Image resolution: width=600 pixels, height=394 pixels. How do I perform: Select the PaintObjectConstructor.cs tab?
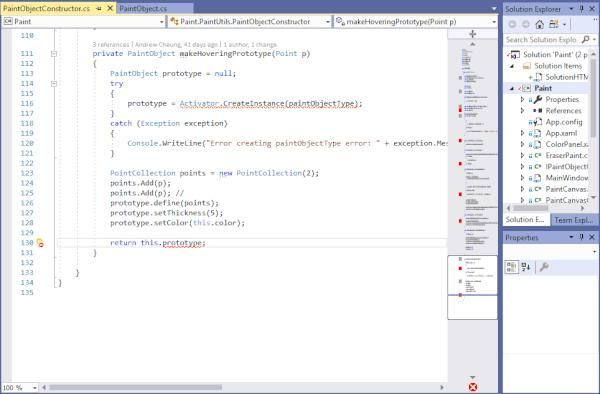coord(46,8)
